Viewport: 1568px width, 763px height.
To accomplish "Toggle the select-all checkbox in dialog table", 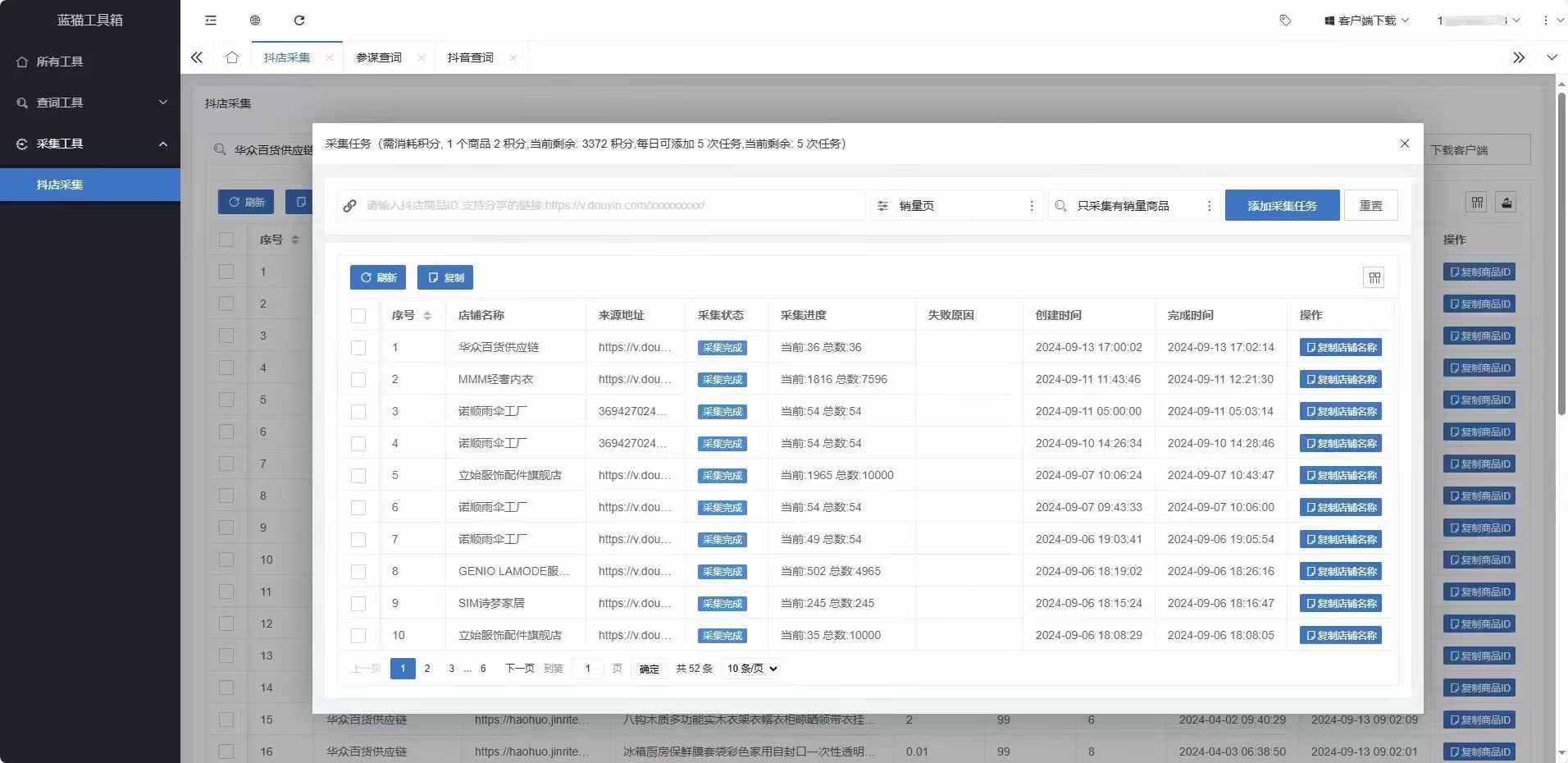I will tap(358, 316).
